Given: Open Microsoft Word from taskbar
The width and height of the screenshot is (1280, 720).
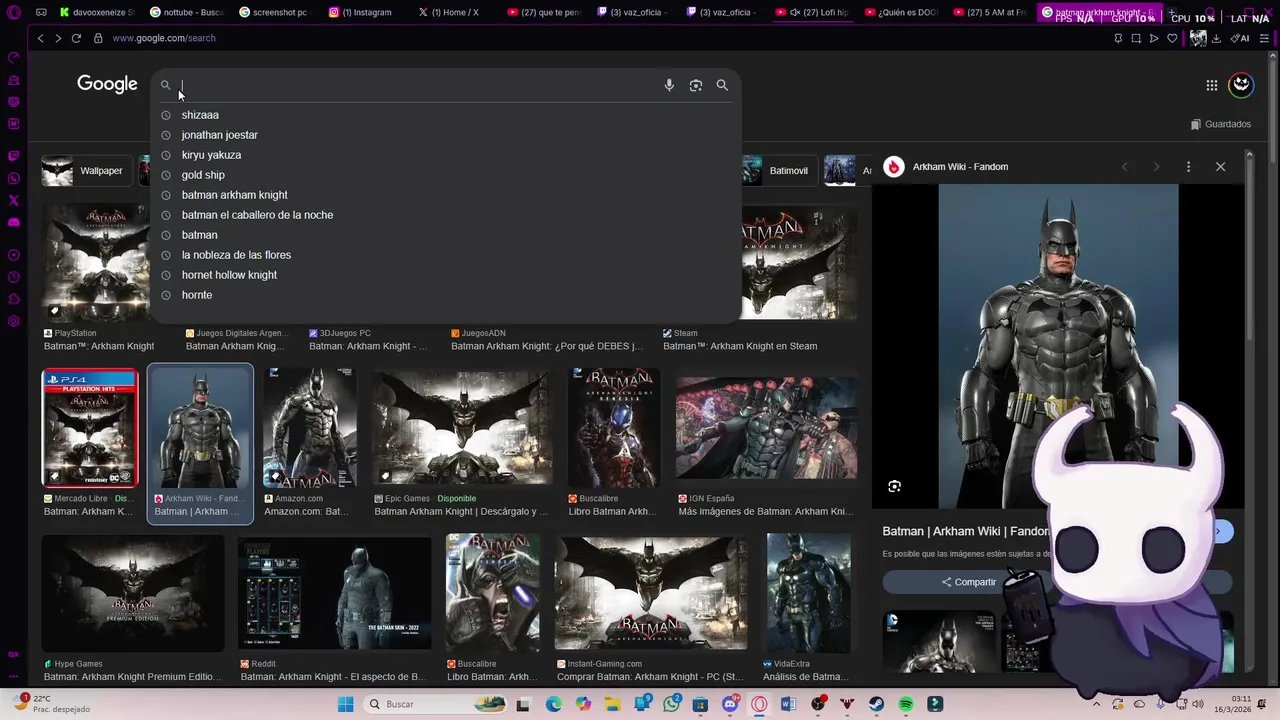Looking at the screenshot, I should point(788,704).
